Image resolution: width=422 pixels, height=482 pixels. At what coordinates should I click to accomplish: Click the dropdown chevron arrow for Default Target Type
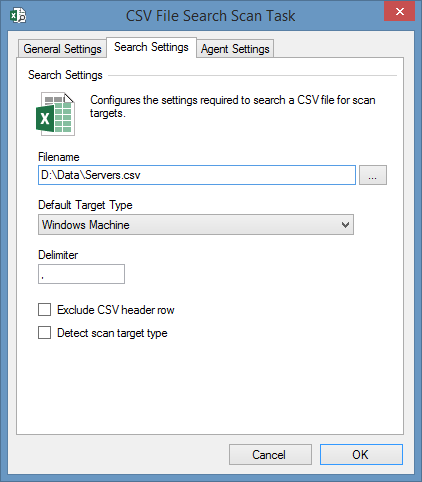[345, 225]
